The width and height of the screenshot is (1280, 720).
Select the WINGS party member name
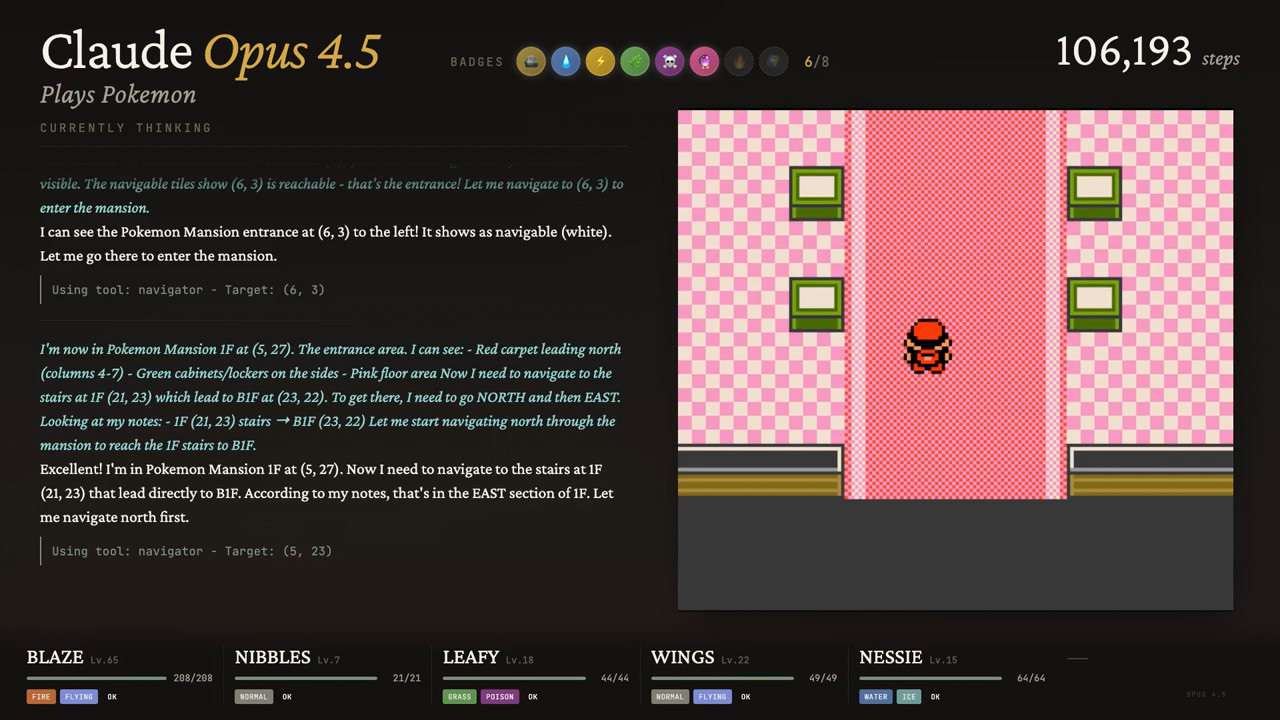683,657
